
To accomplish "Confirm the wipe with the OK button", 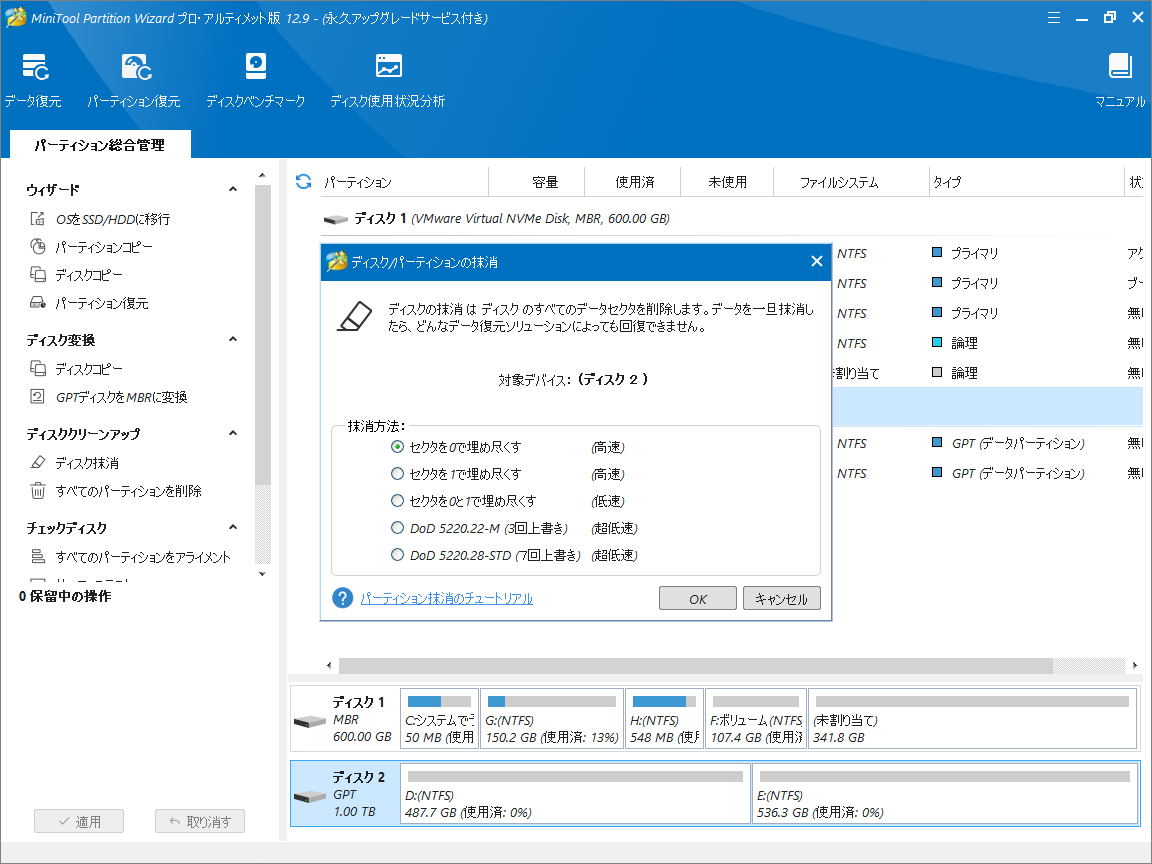I will point(698,599).
